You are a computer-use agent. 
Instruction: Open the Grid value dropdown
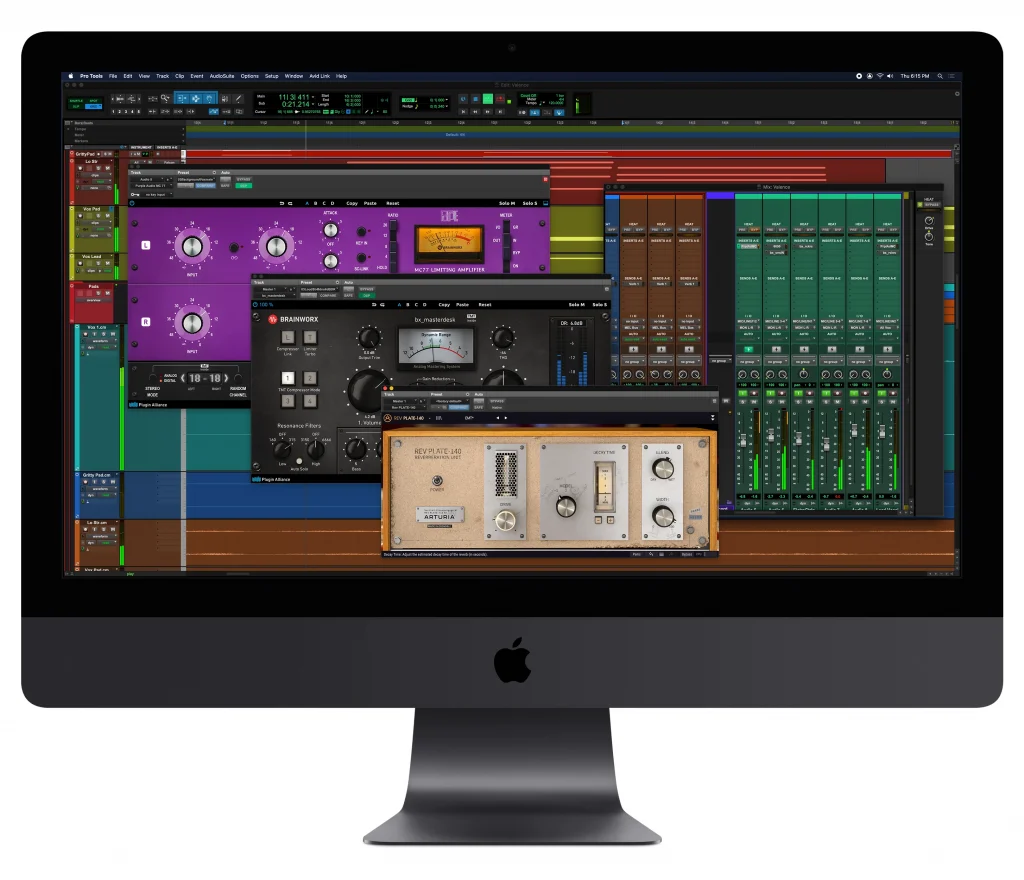pos(447,100)
